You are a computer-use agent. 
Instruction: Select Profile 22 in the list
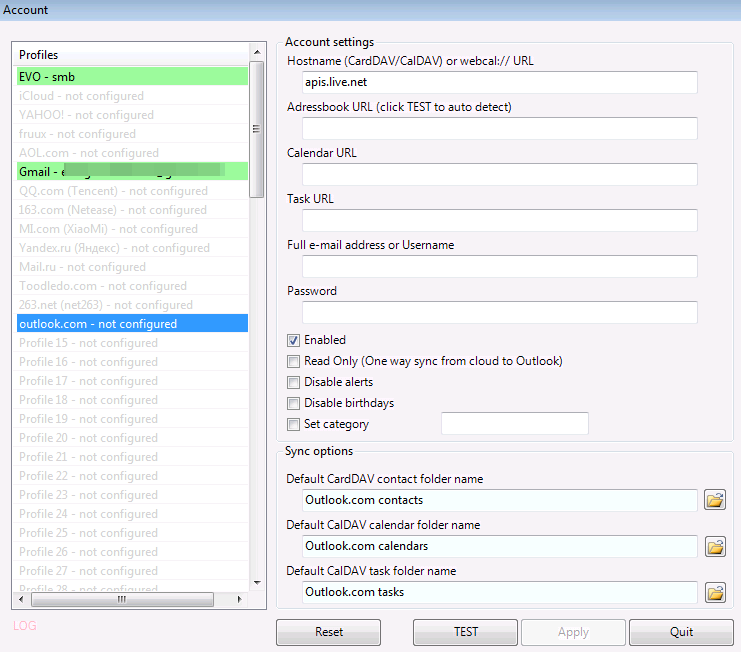coord(132,476)
